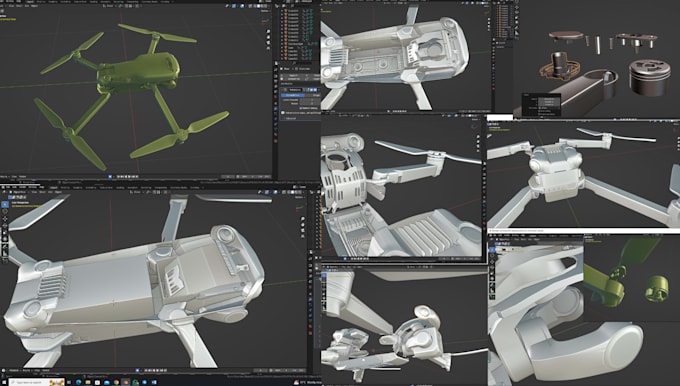Viewport: 680px width, 386px height.
Task: Select Catmull-Clark subdivision type button
Action: pos(293,95)
